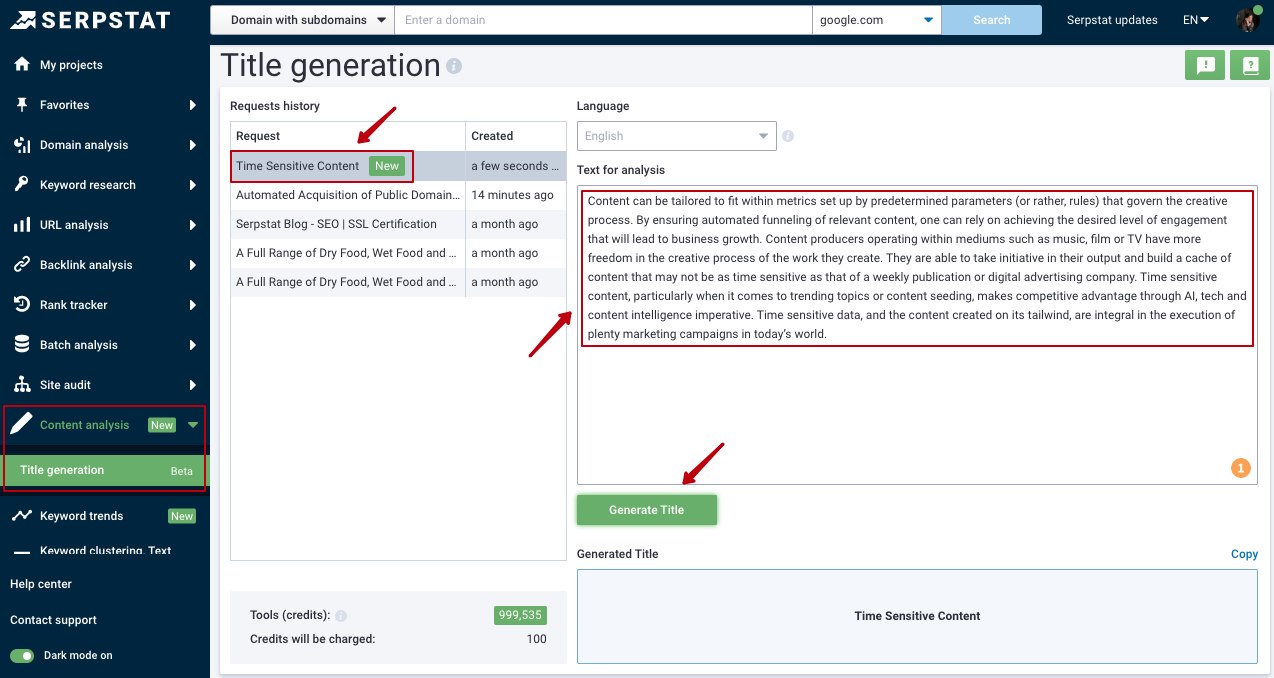1274x678 pixels.
Task: Click the 999,535 credits value
Action: pos(520,616)
